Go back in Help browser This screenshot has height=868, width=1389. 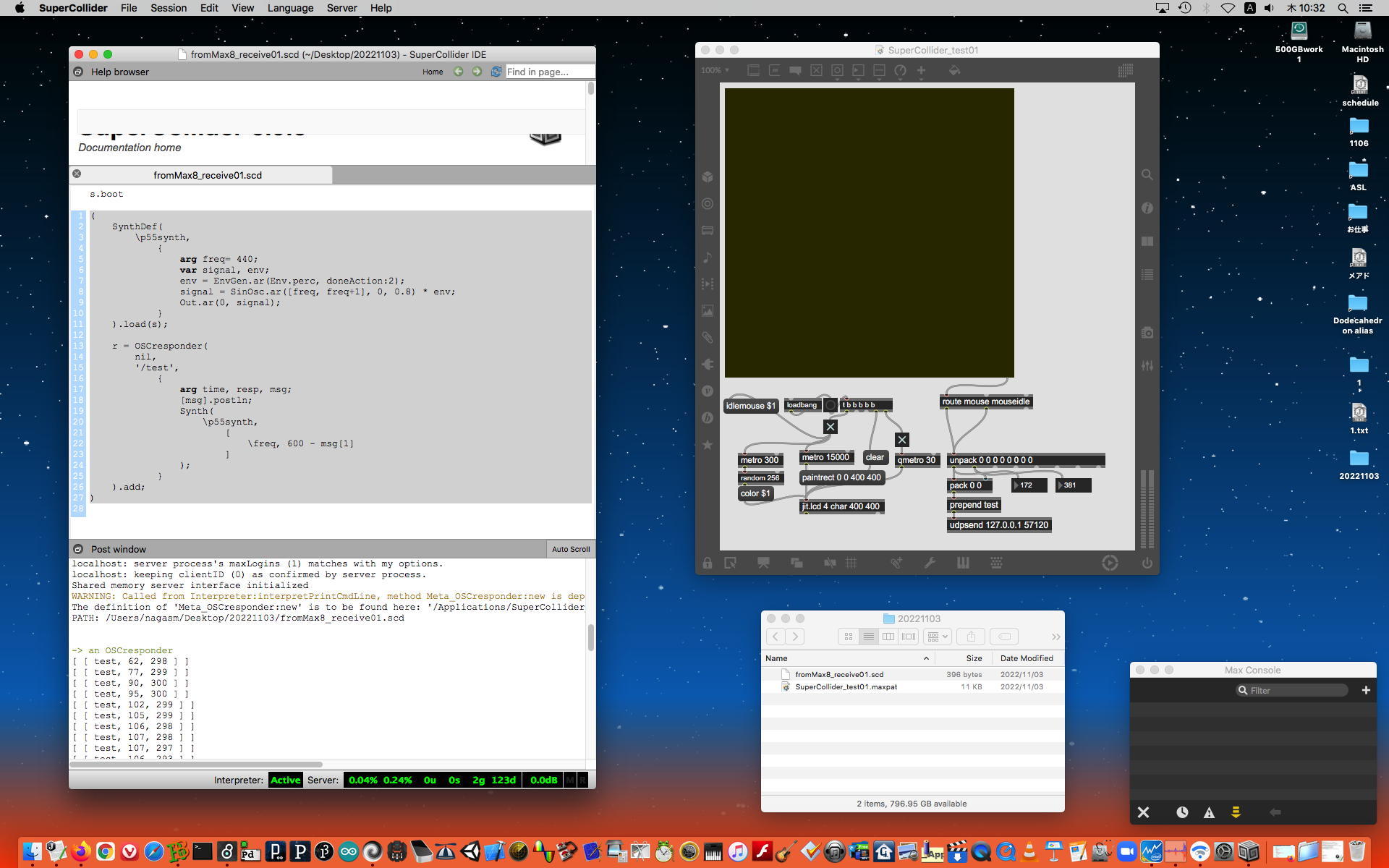coord(458,72)
